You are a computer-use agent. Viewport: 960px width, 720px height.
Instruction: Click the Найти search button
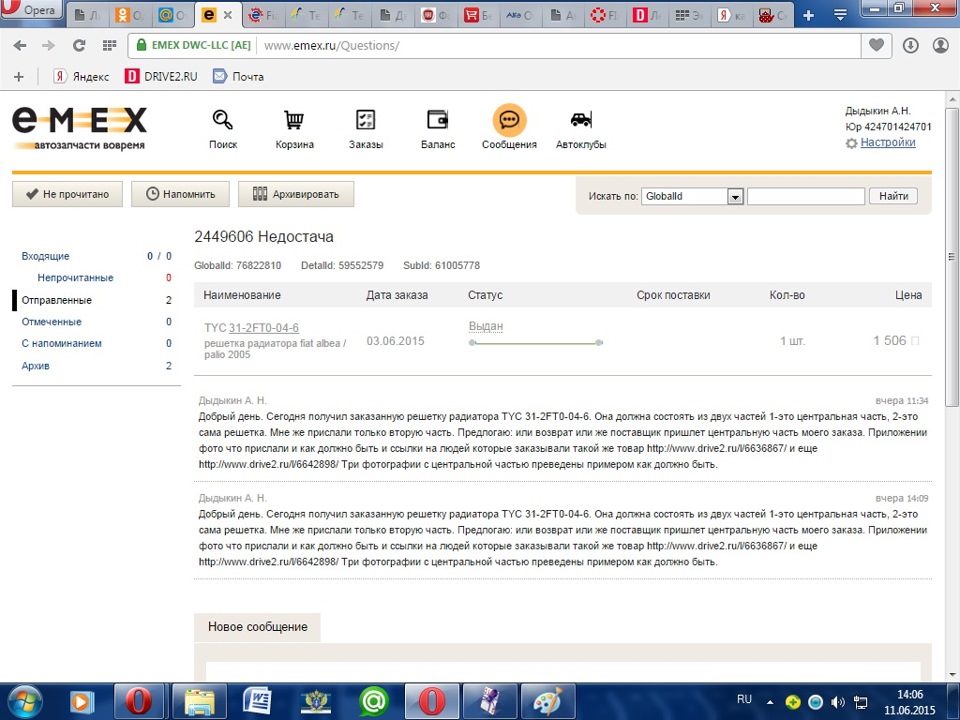coord(893,196)
